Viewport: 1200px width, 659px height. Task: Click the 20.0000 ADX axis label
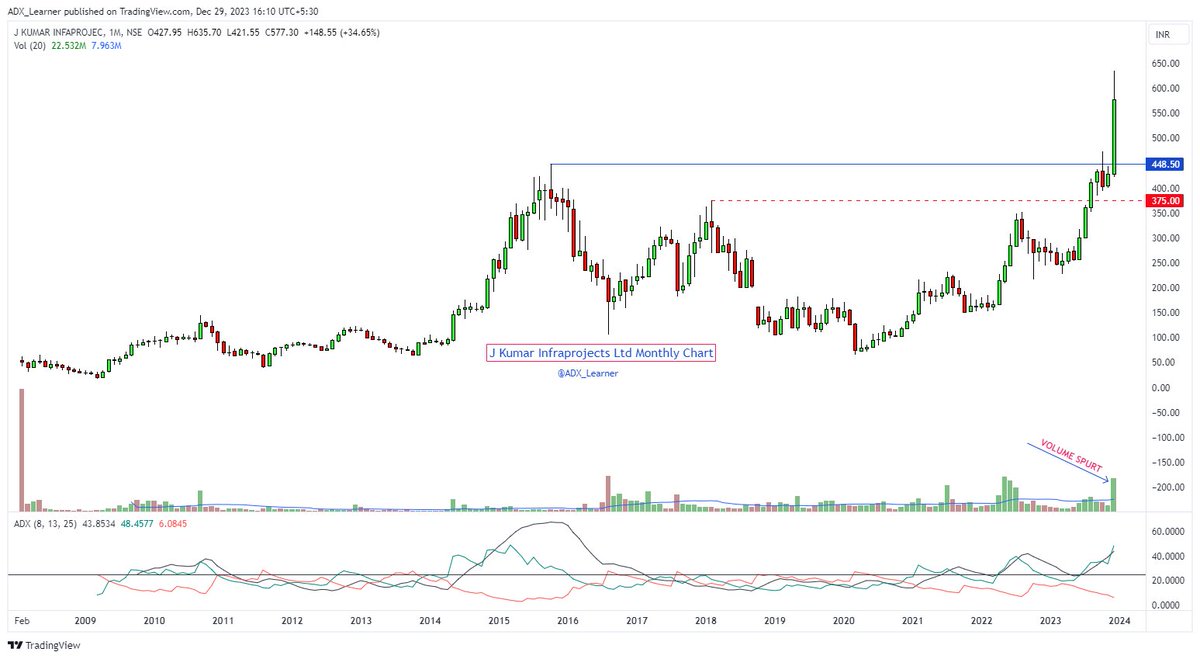(x=1166, y=581)
